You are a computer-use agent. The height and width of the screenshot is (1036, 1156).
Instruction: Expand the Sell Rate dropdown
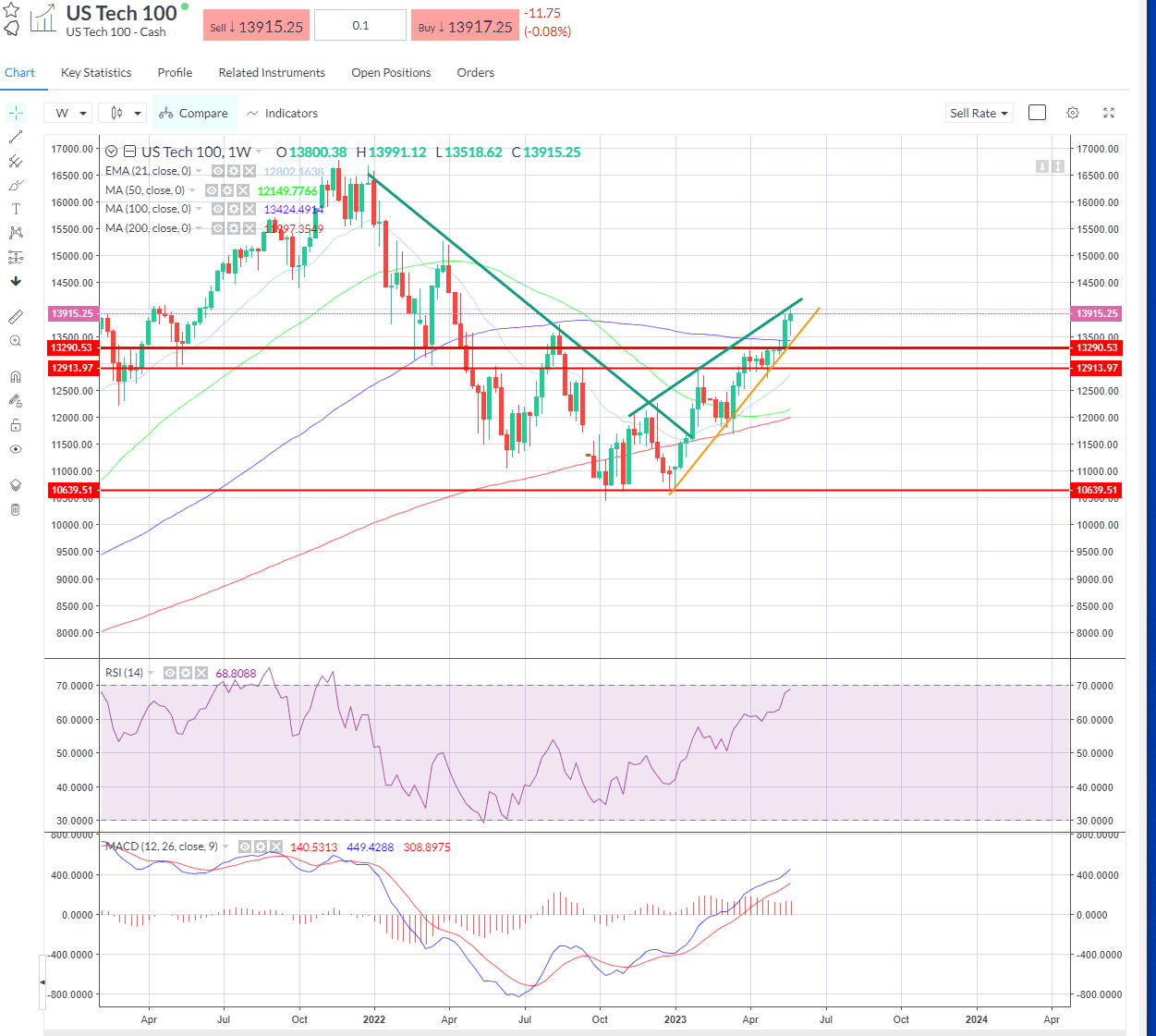tap(979, 113)
